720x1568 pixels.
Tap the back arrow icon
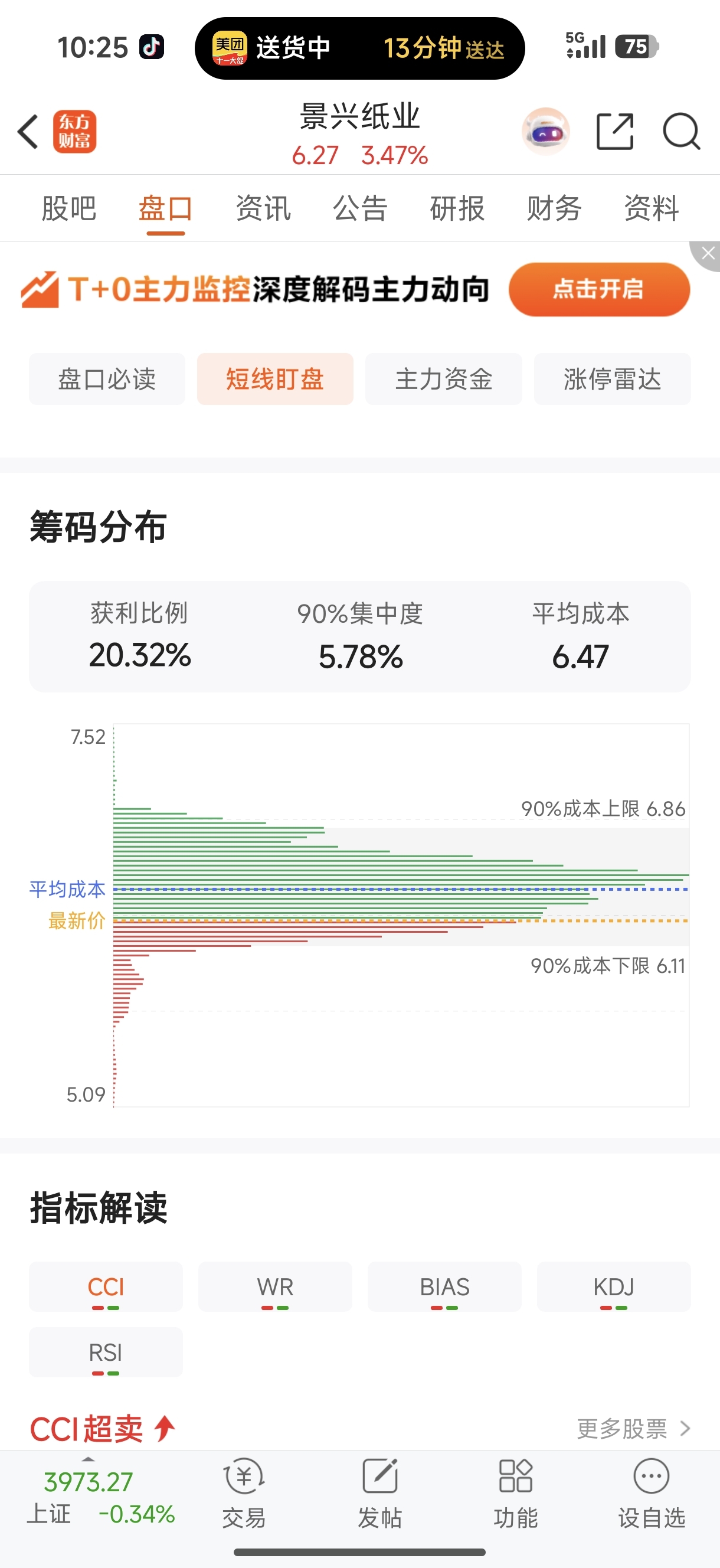(28, 132)
